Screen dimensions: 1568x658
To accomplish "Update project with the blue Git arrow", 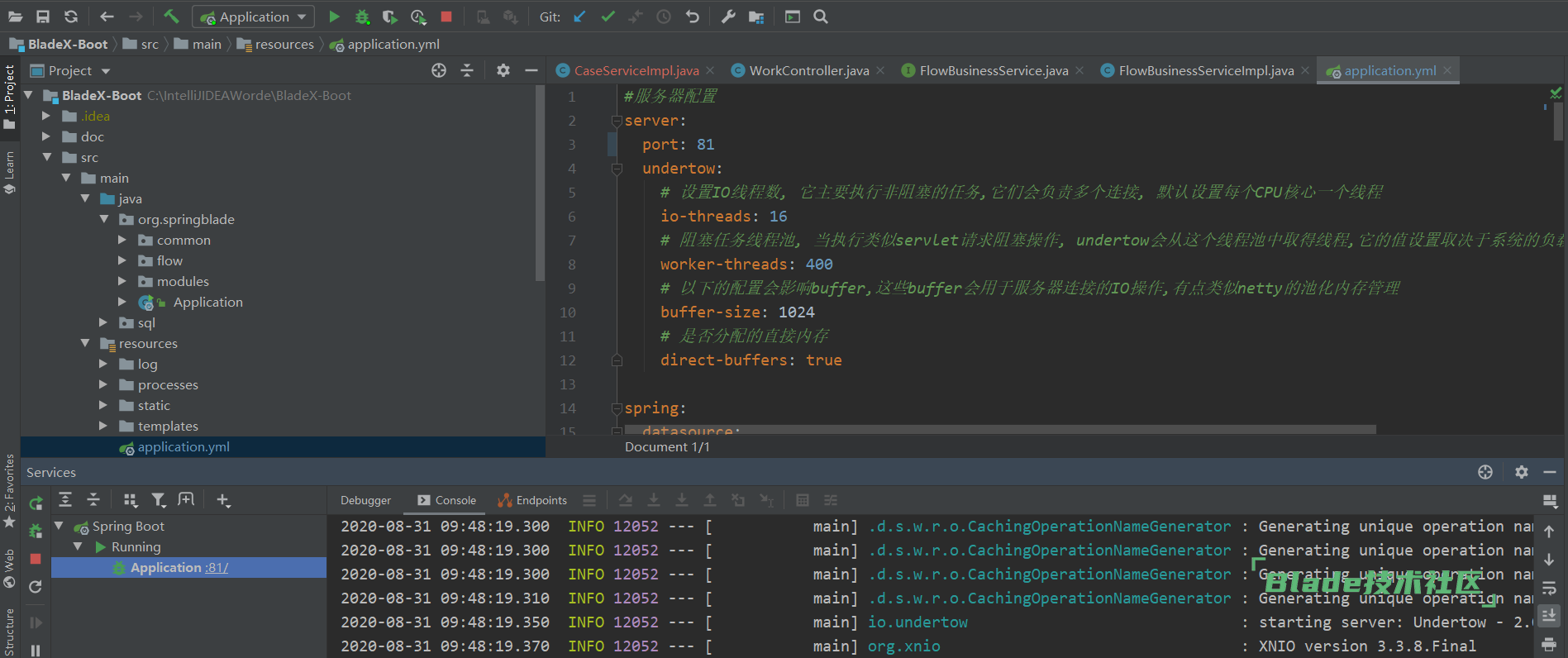I will coord(579,17).
